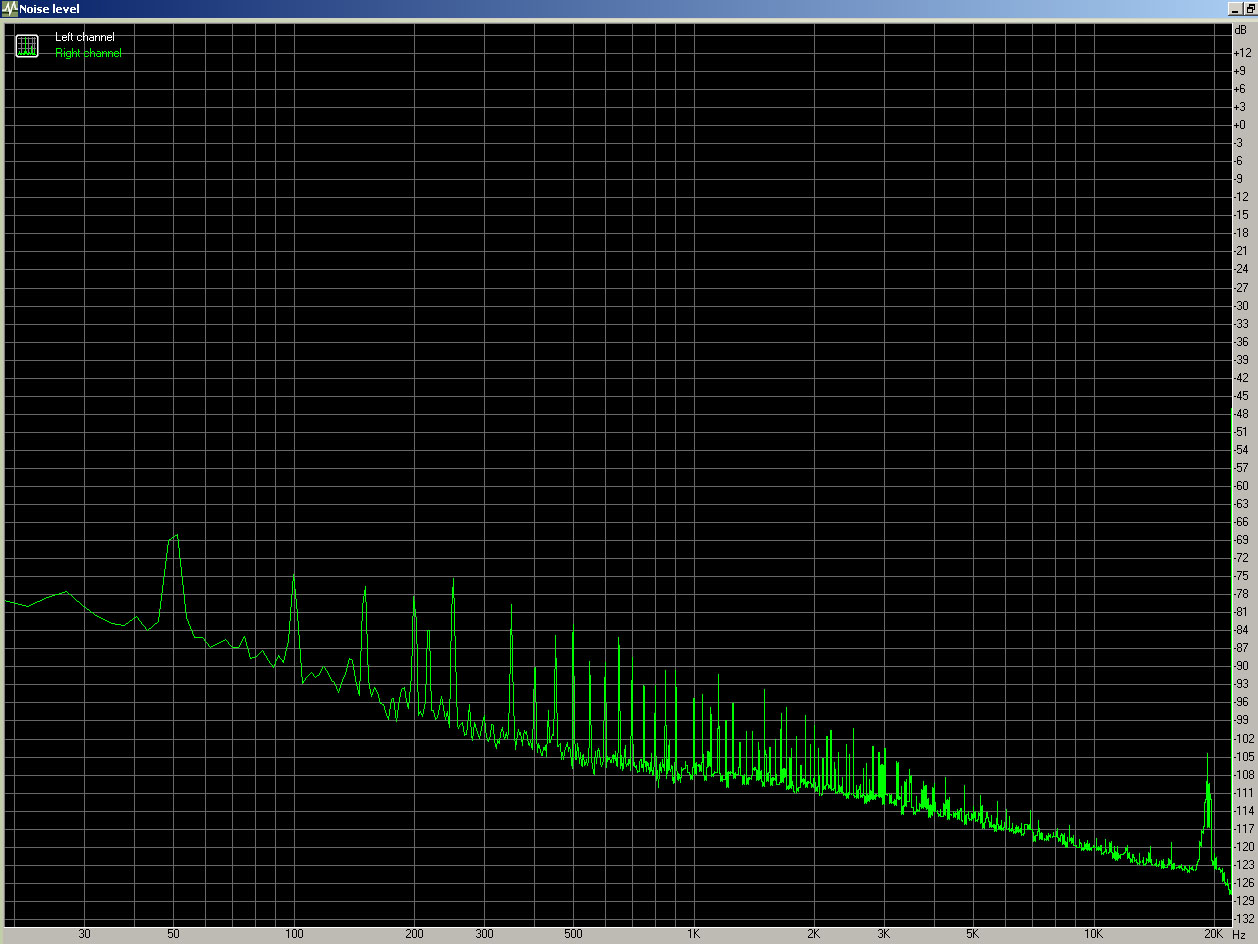Click the -120 dB axis label

pyautogui.click(x=1242, y=846)
